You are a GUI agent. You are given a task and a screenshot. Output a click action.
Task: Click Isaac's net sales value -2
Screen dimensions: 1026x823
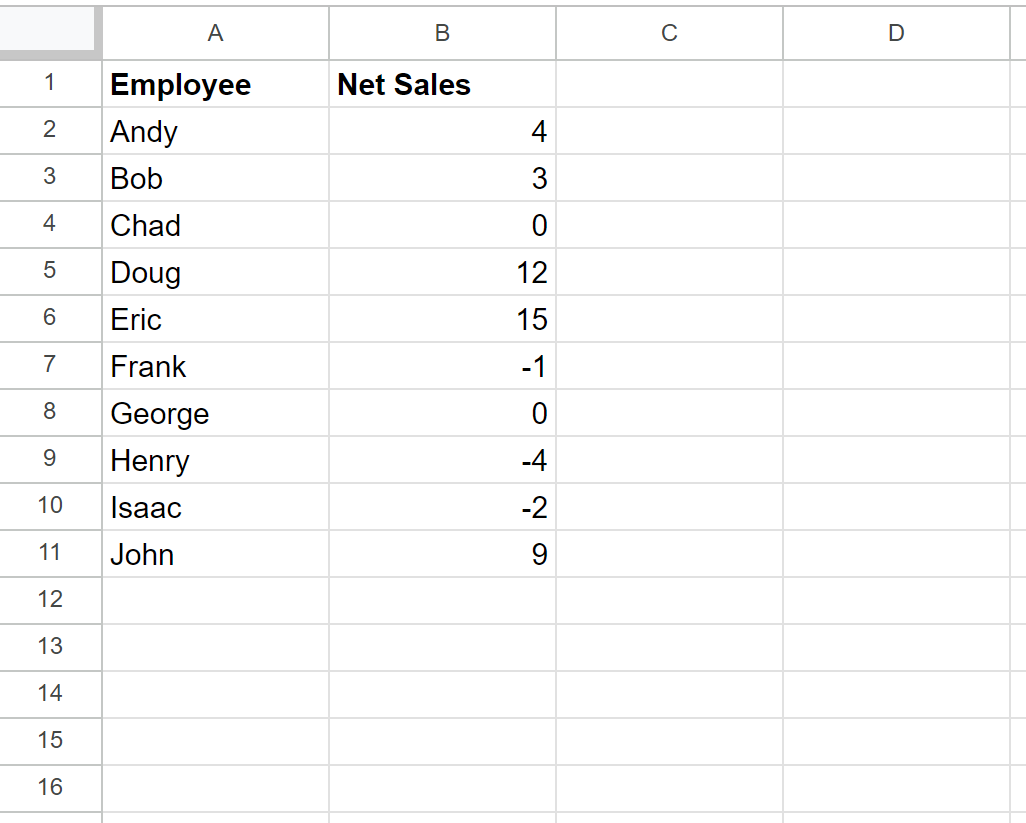(x=442, y=507)
